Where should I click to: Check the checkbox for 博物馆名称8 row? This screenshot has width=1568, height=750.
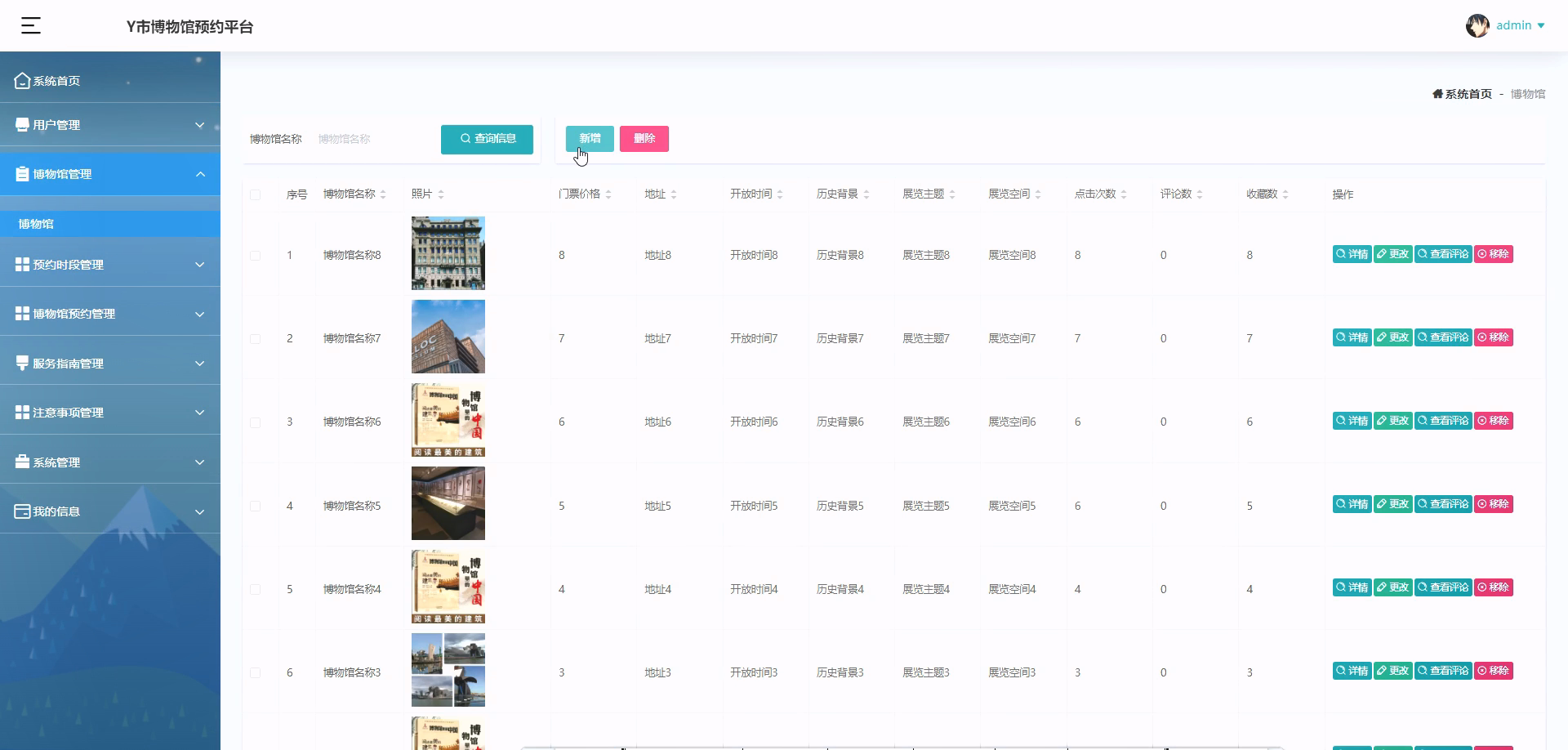point(256,256)
